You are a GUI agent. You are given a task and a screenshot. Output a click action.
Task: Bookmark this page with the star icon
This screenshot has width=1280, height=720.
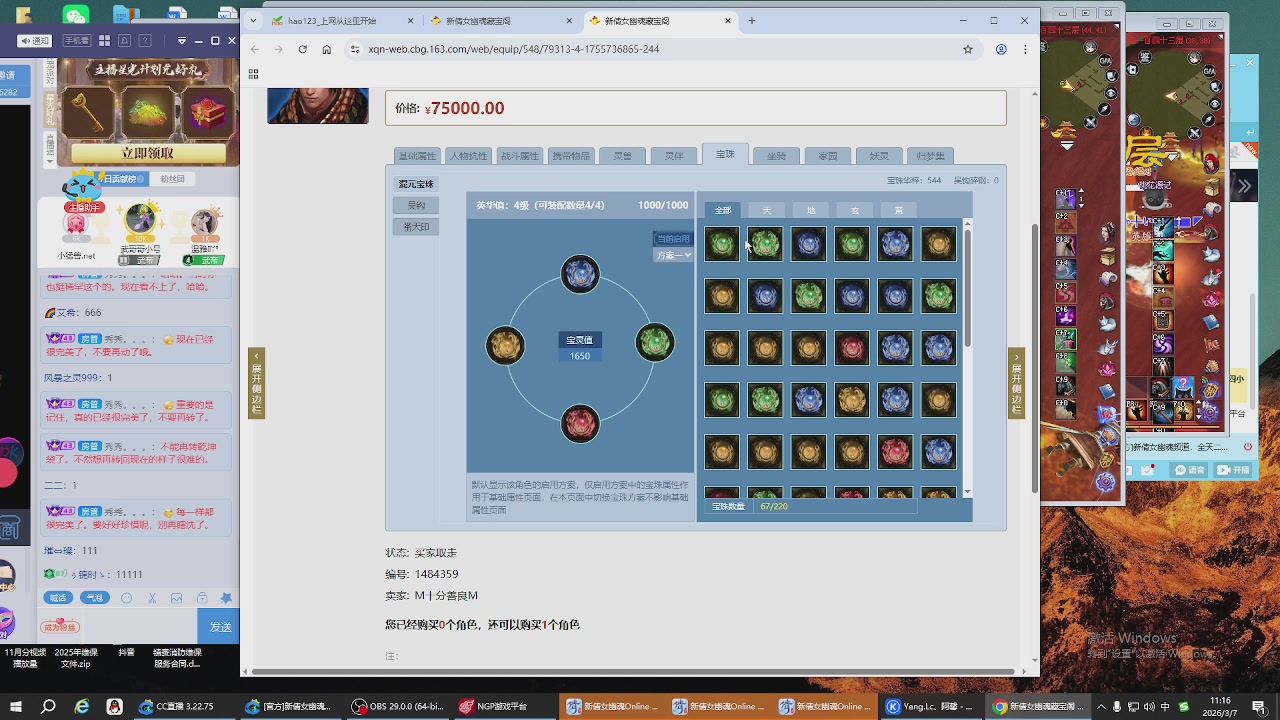point(968,49)
